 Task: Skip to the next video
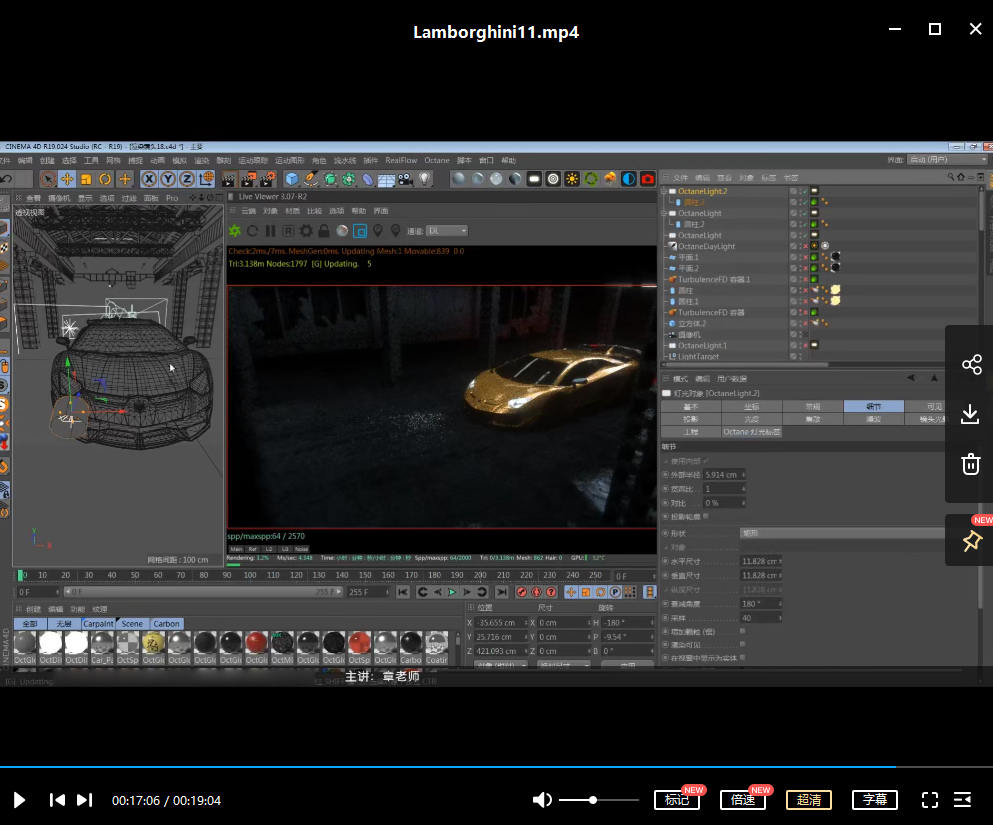[85, 800]
